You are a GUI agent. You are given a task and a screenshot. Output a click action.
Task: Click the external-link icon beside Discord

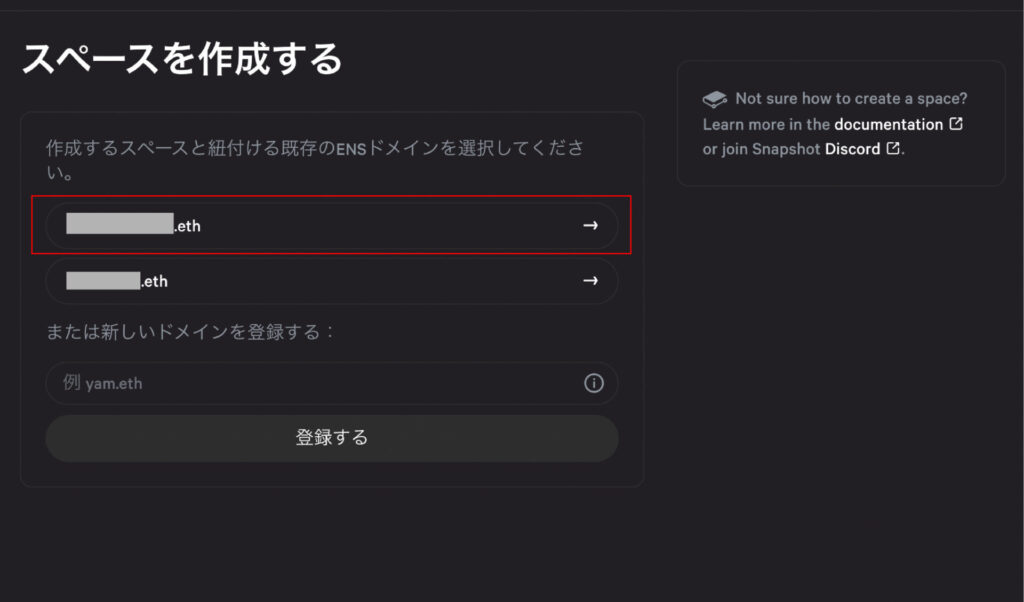click(893, 148)
